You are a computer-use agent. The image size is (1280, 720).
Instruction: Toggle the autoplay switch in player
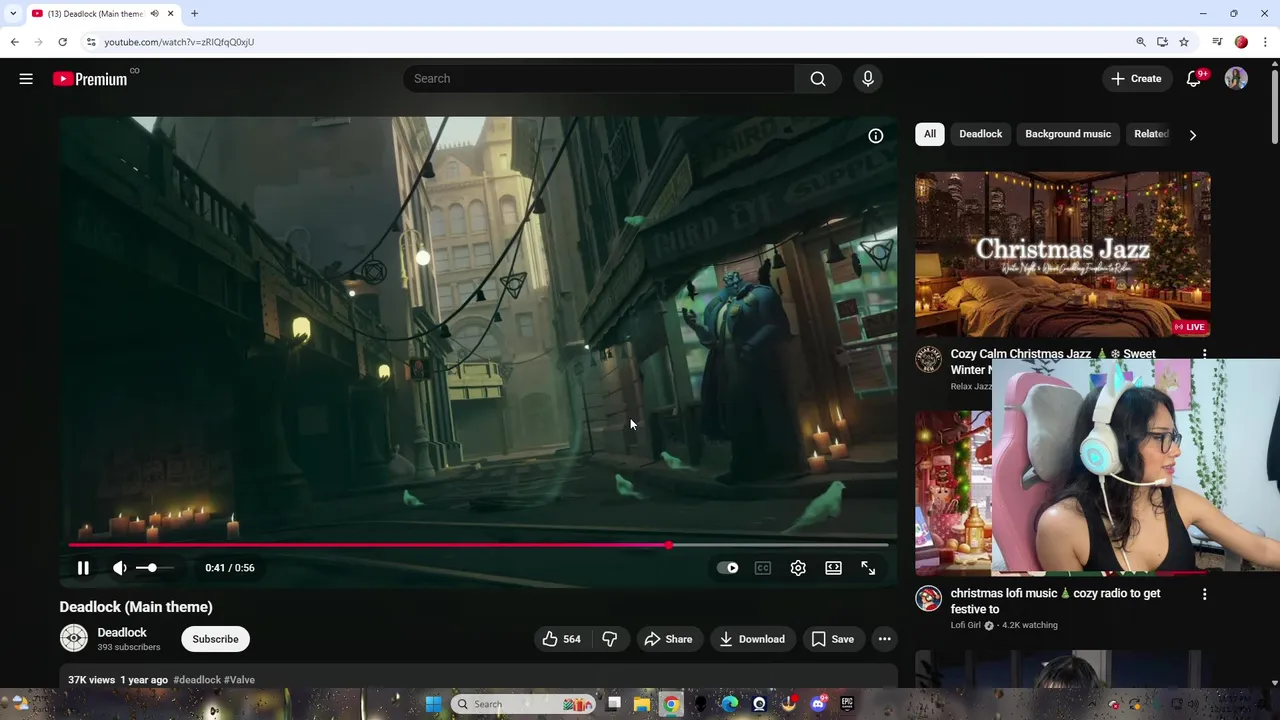tap(728, 568)
